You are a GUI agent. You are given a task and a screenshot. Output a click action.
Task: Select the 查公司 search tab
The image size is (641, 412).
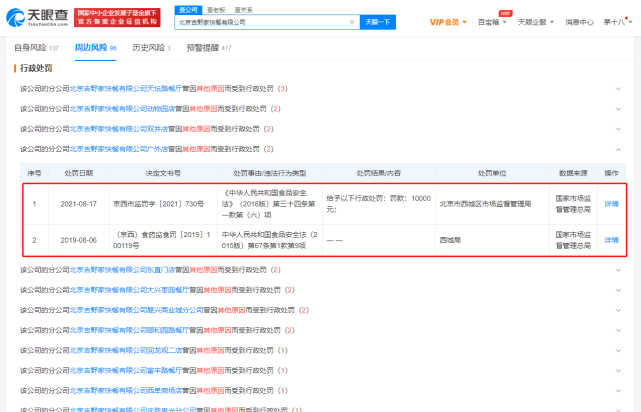pyautogui.click(x=188, y=10)
